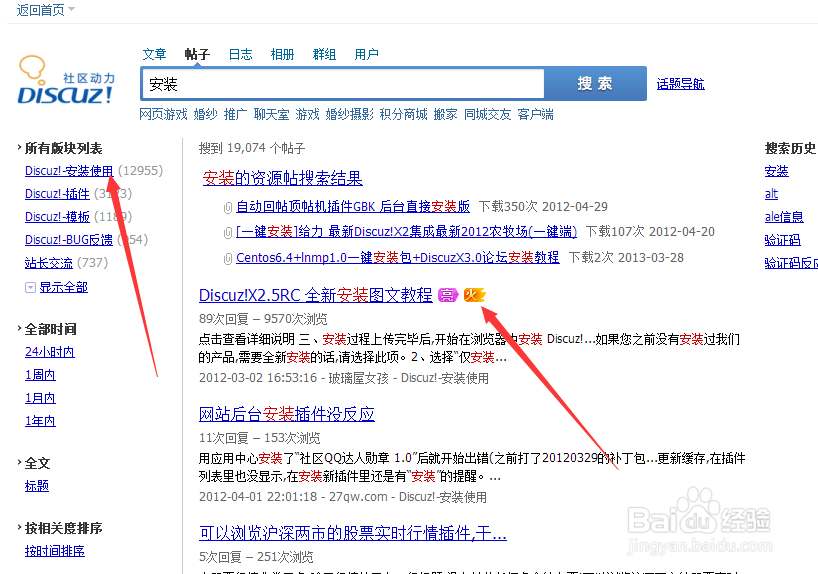Image resolution: width=818 pixels, height=574 pixels.
Task: Open [一键安装]给力 最新Discuz!X2 resource link
Action: point(406,232)
